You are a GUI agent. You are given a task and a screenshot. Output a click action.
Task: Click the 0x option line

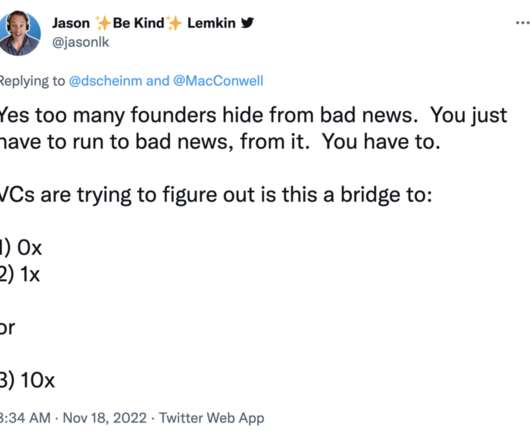[21, 248]
